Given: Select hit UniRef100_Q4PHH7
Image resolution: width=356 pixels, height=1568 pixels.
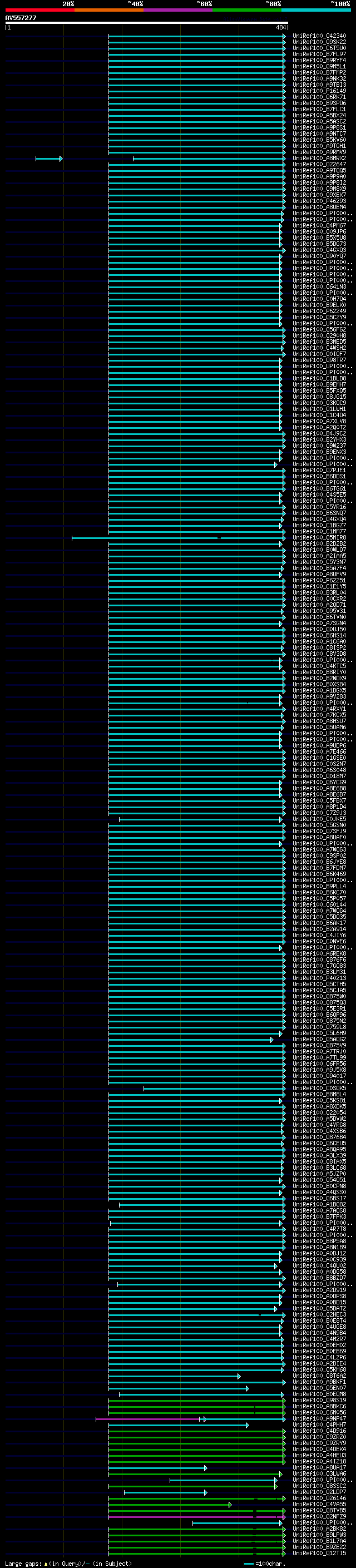Looking at the screenshot, I should pyautogui.click(x=319, y=1425).
